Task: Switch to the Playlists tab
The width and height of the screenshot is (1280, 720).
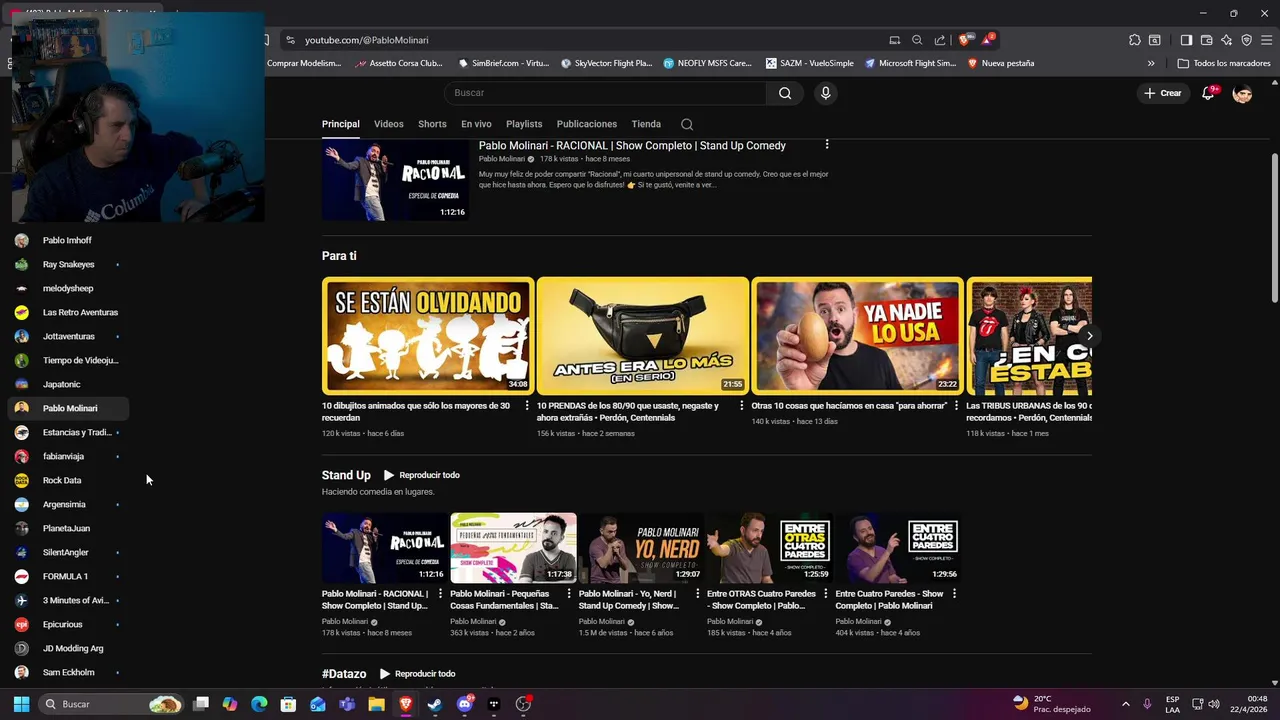Action: point(524,124)
